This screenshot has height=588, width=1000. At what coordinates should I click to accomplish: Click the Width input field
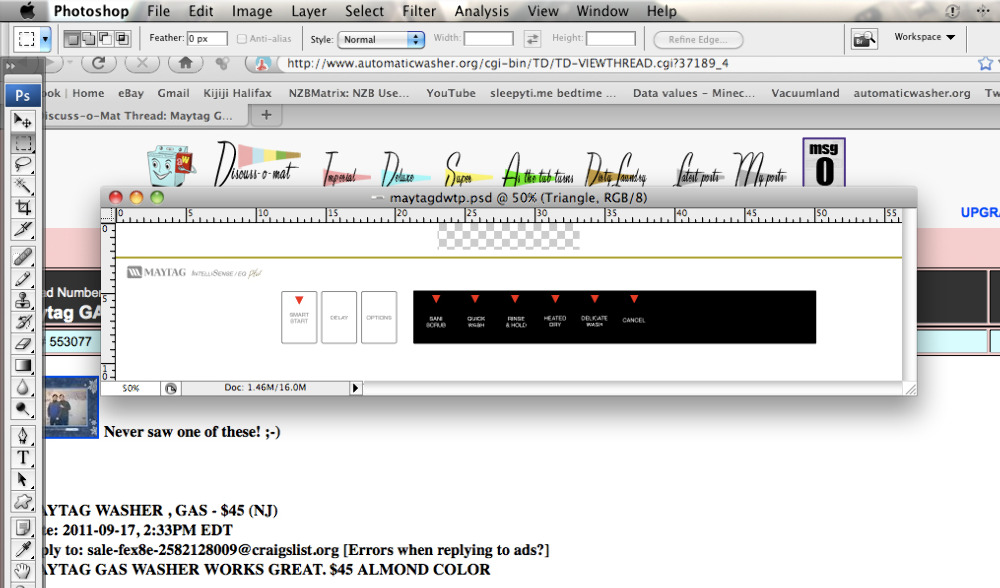point(489,39)
